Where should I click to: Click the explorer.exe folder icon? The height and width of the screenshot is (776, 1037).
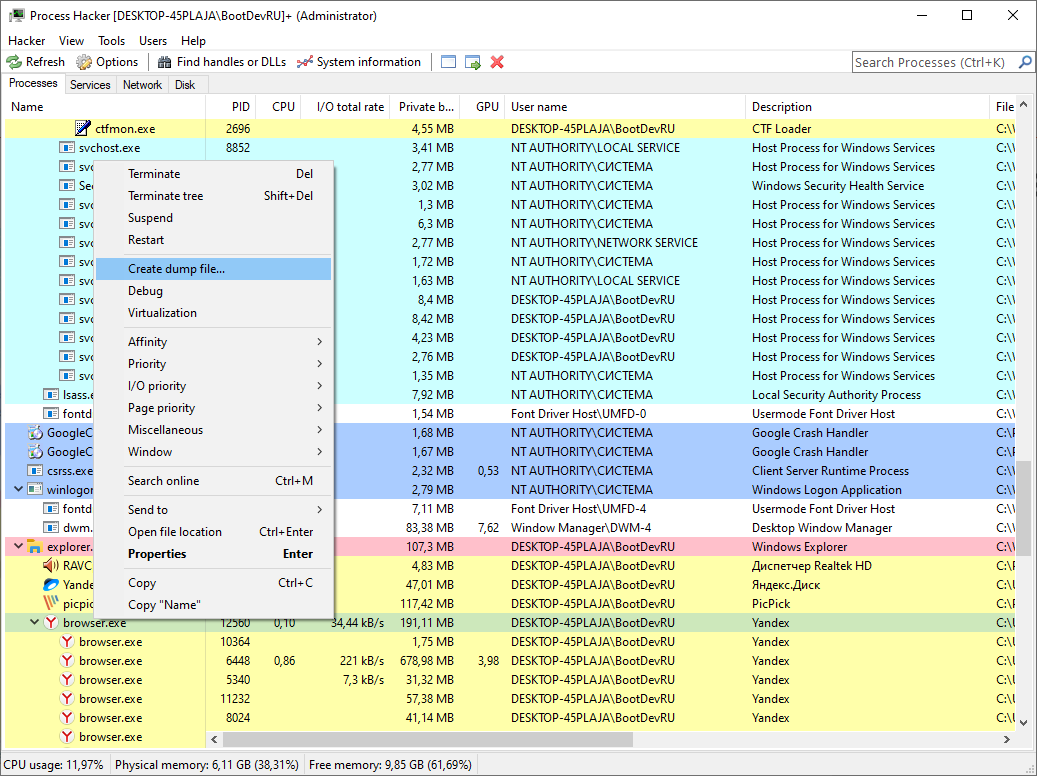click(x=35, y=546)
